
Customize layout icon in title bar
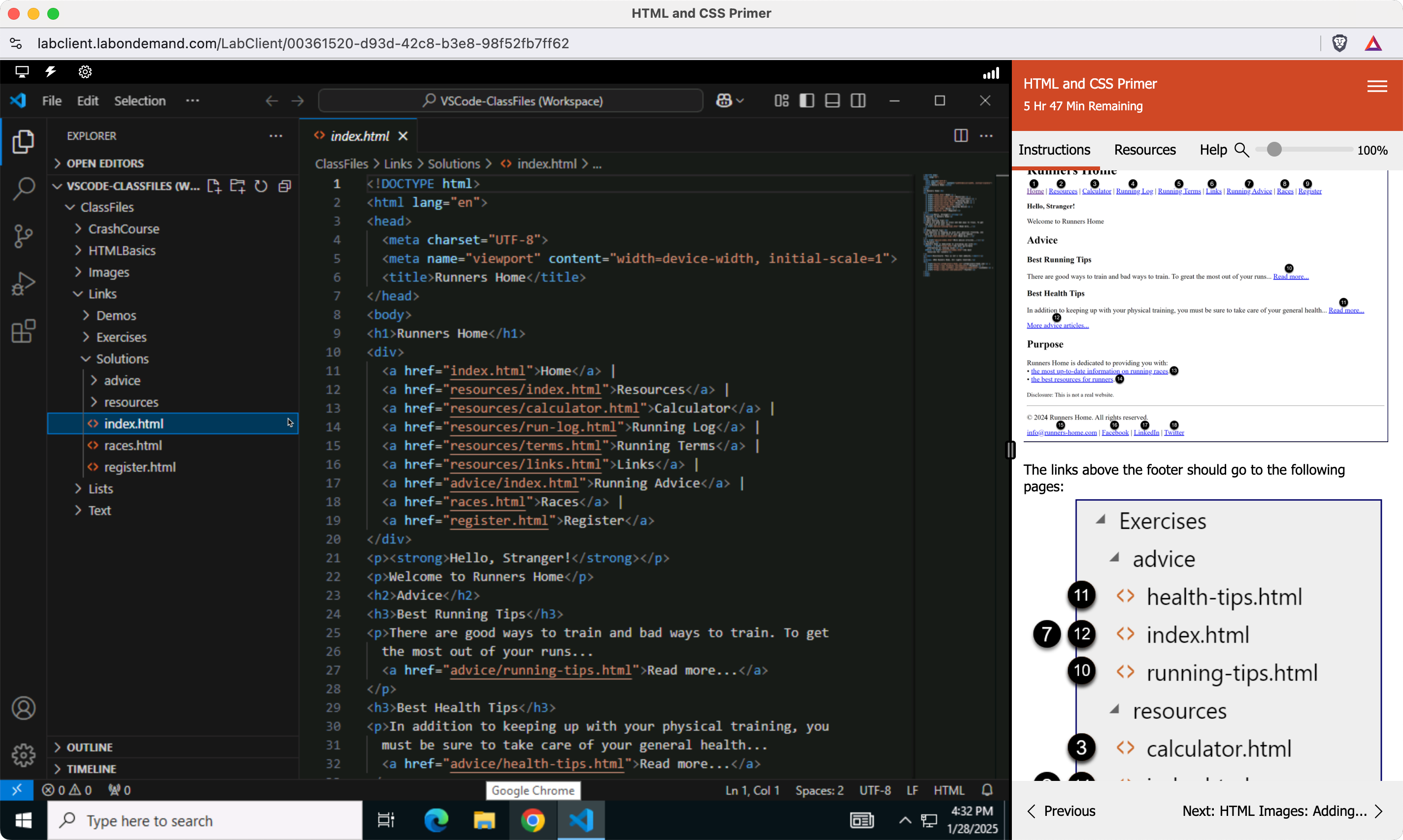(x=781, y=101)
